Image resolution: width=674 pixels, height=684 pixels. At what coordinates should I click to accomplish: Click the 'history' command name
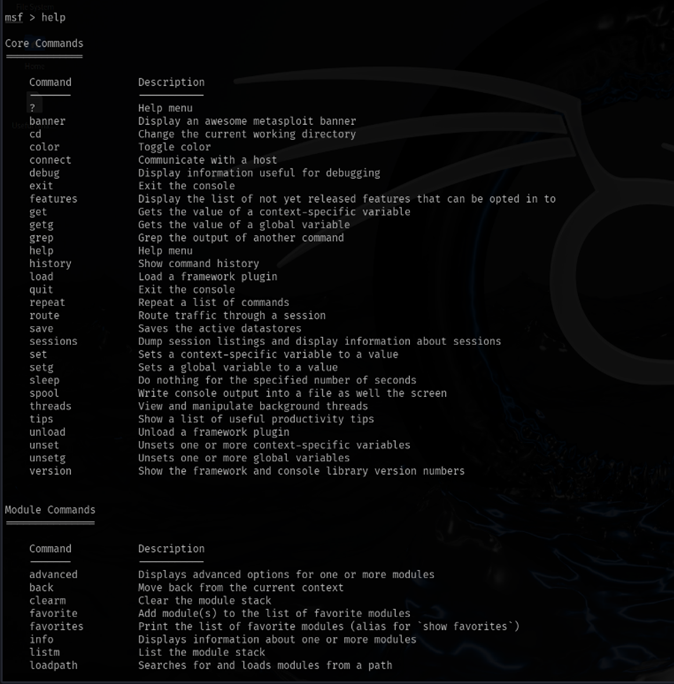[50, 264]
